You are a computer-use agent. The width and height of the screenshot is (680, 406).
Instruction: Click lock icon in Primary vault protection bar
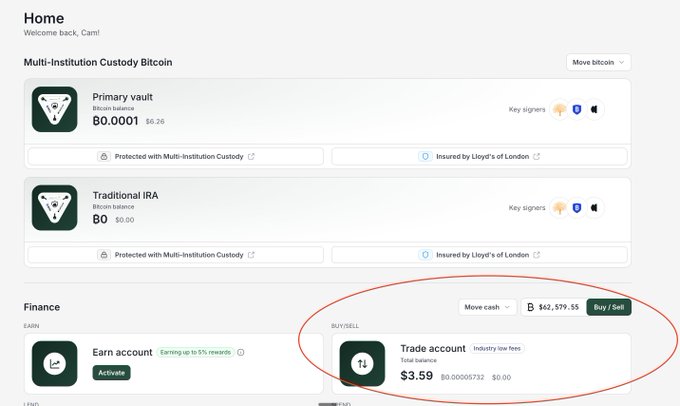104,157
